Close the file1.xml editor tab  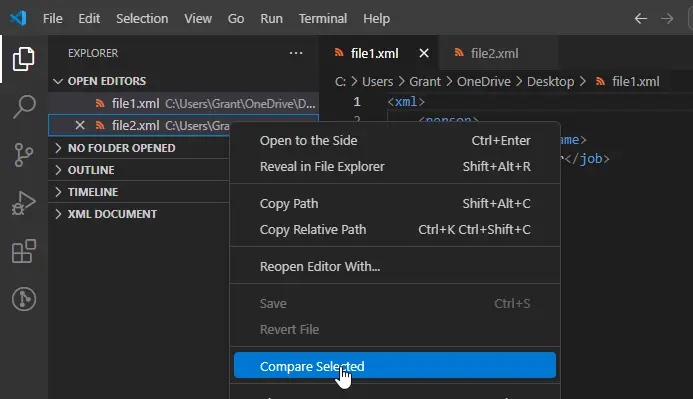424,53
